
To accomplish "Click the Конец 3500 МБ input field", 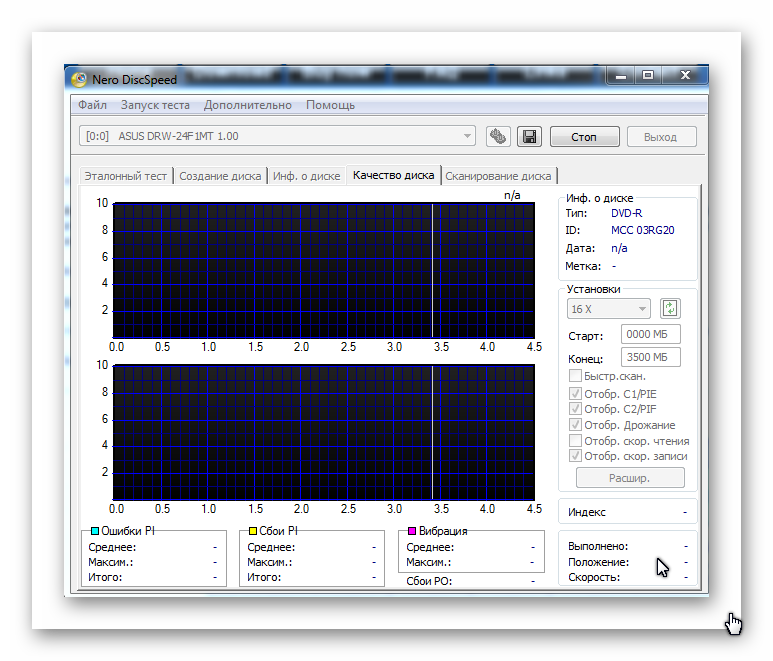I will point(650,358).
